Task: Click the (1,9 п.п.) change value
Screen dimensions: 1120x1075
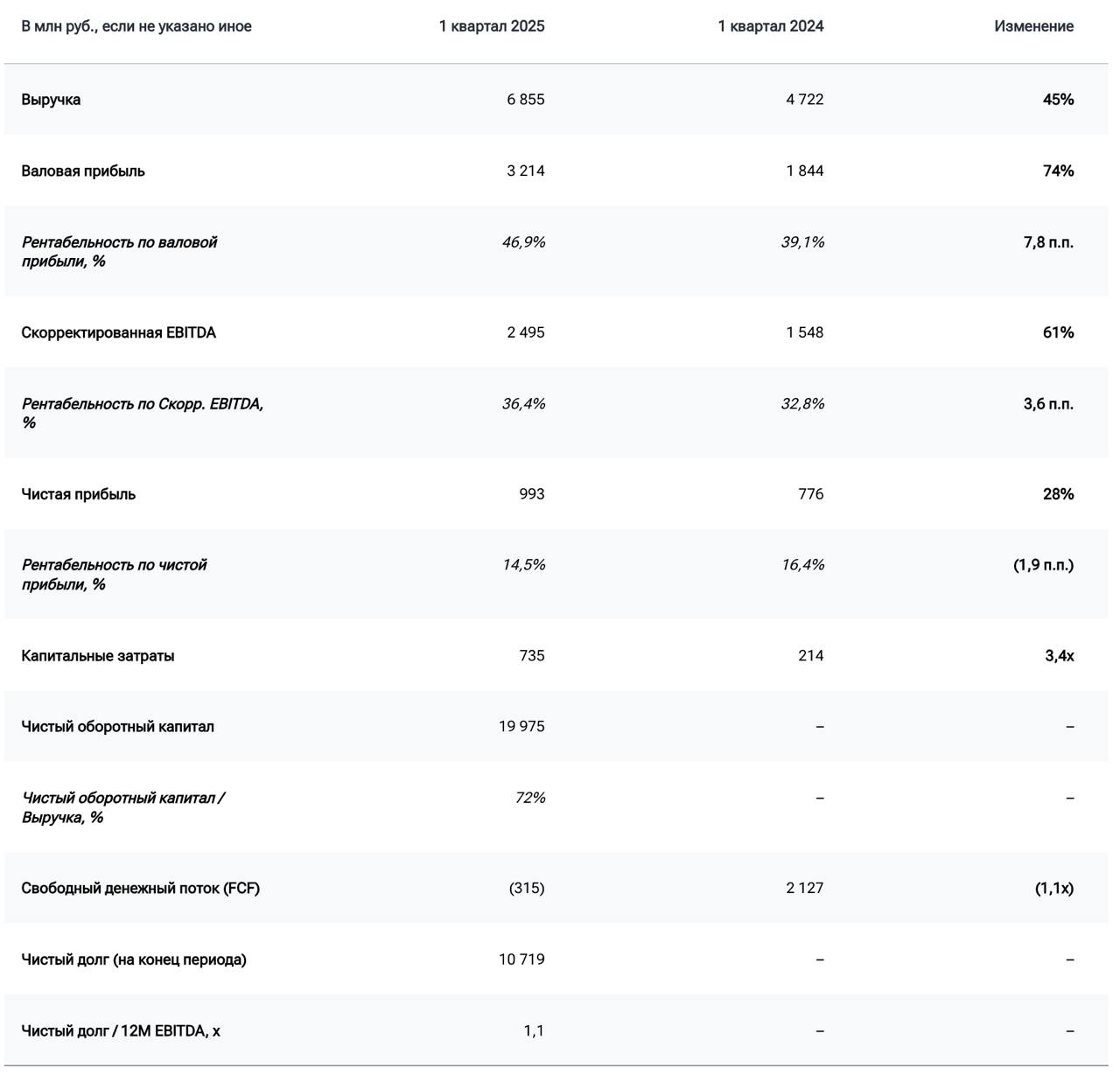Action: click(1043, 565)
